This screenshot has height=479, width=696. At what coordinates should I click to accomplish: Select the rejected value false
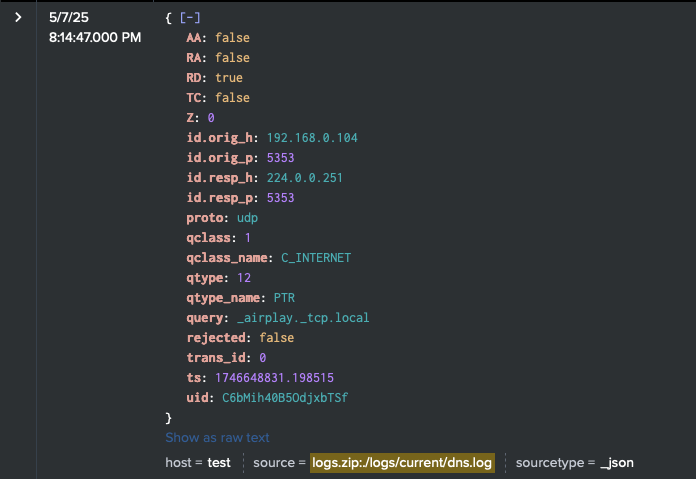[x=277, y=338]
